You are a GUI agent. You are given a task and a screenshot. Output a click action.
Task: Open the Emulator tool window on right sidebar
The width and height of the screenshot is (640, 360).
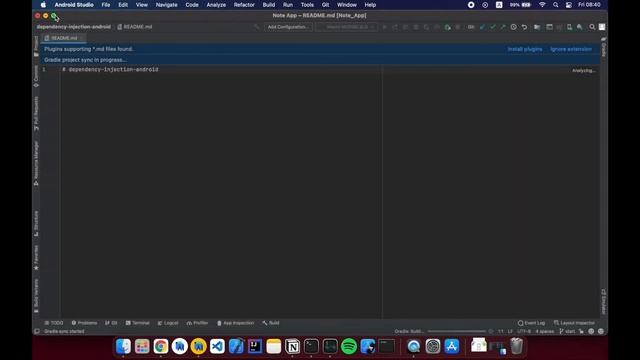[x=604, y=302]
